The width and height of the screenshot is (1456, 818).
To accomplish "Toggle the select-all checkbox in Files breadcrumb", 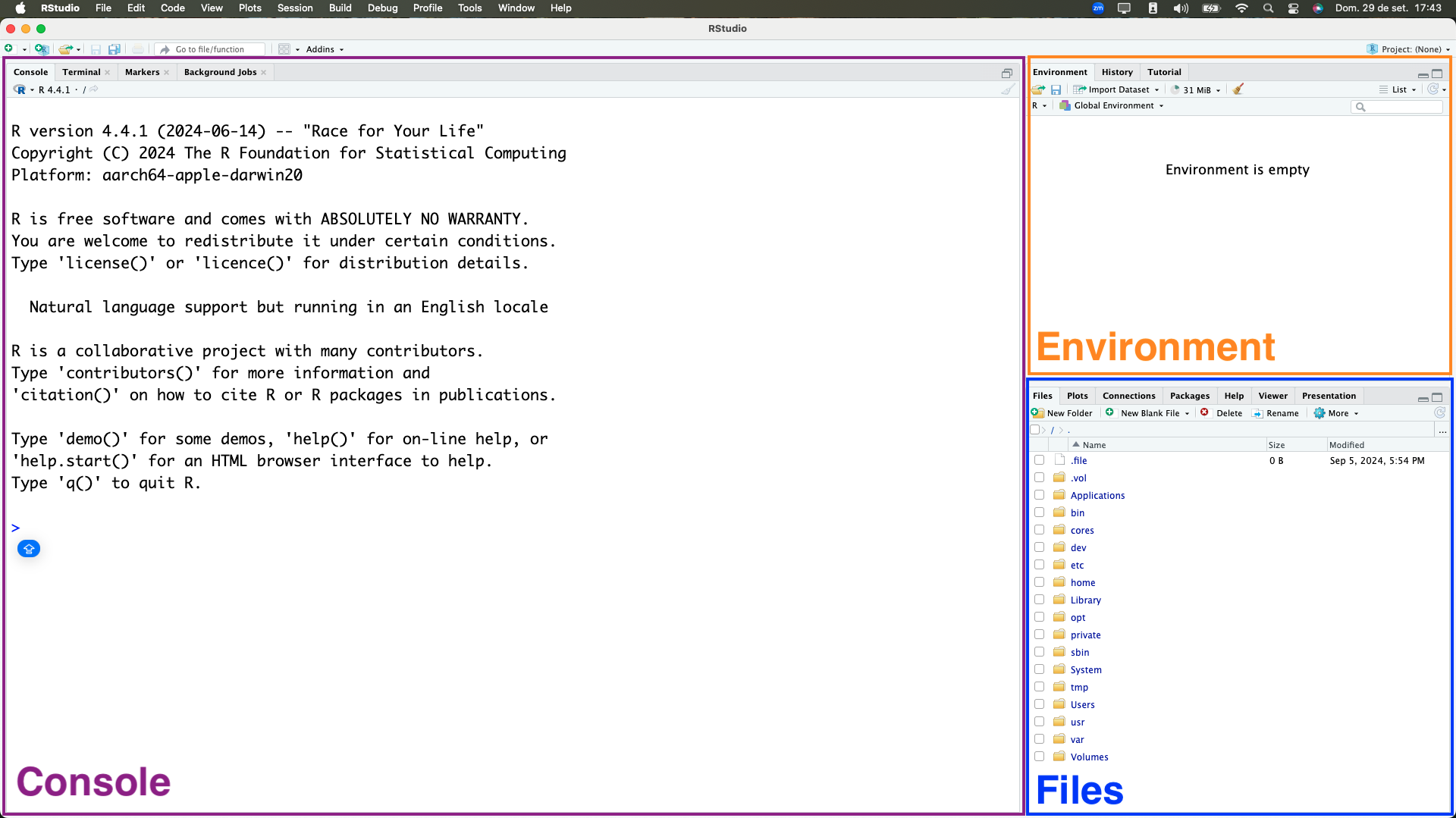I will tap(1035, 430).
